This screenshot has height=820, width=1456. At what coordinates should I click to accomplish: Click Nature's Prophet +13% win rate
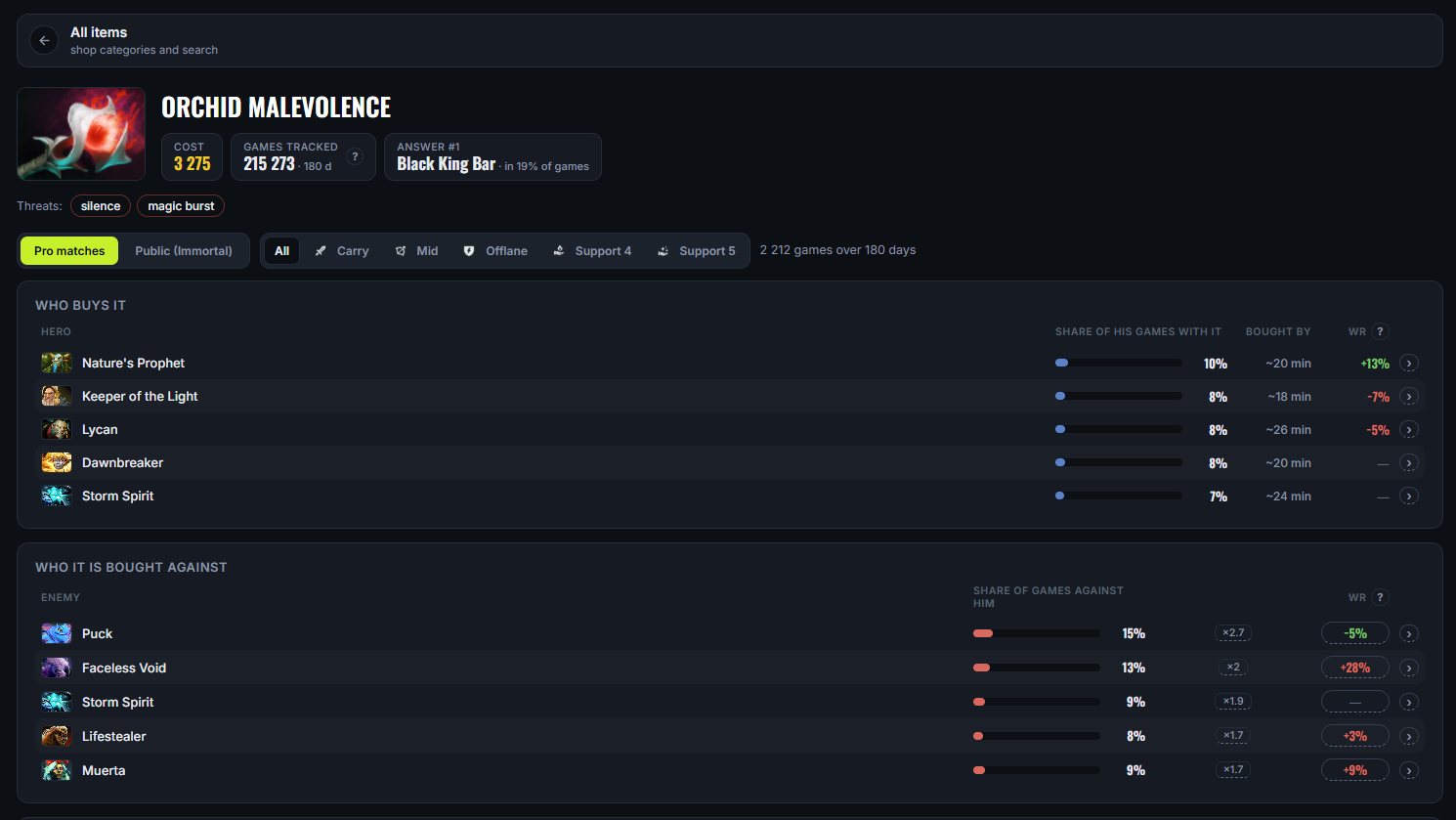[1375, 364]
